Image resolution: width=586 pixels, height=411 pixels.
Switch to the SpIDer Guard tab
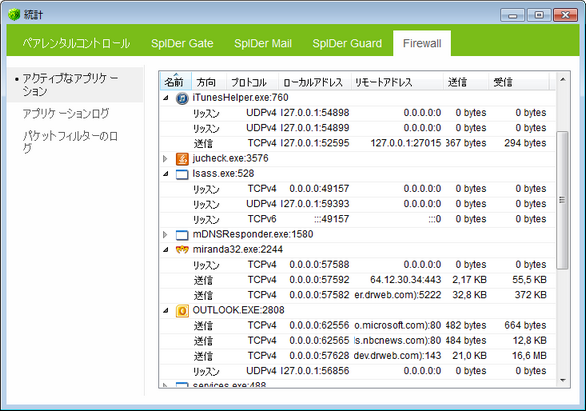click(347, 43)
